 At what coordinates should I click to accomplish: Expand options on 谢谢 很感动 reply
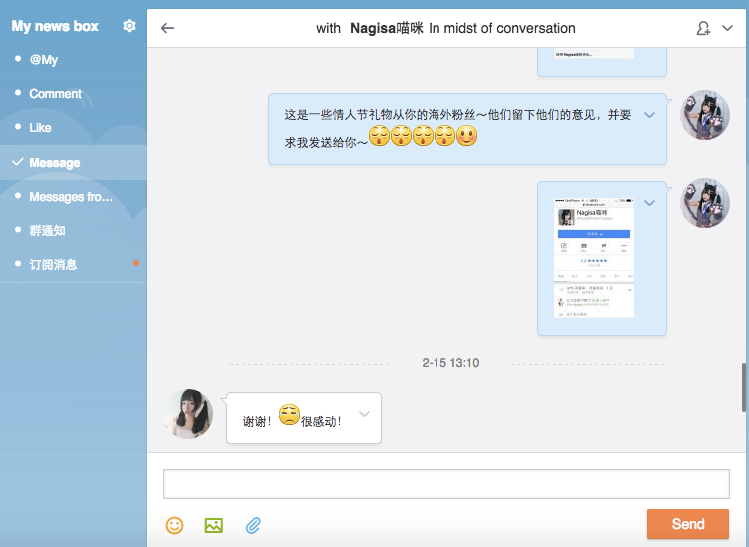pyautogui.click(x=364, y=414)
